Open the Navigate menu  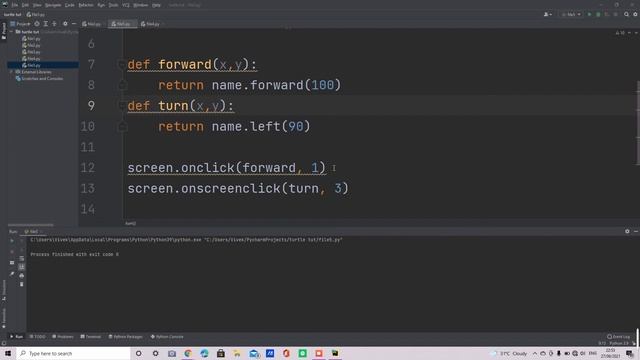point(53,5)
